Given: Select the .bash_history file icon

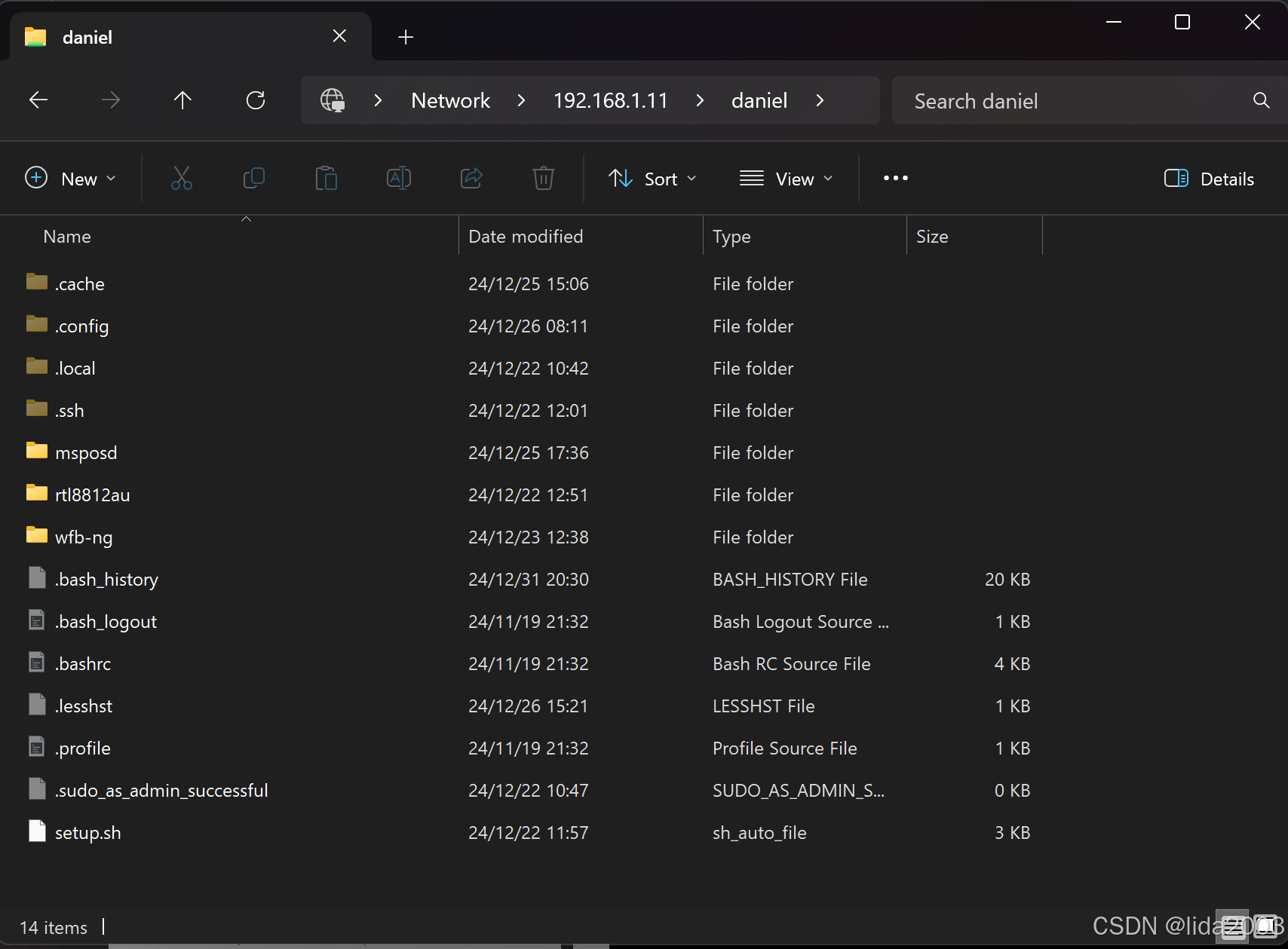Looking at the screenshot, I should 37,578.
